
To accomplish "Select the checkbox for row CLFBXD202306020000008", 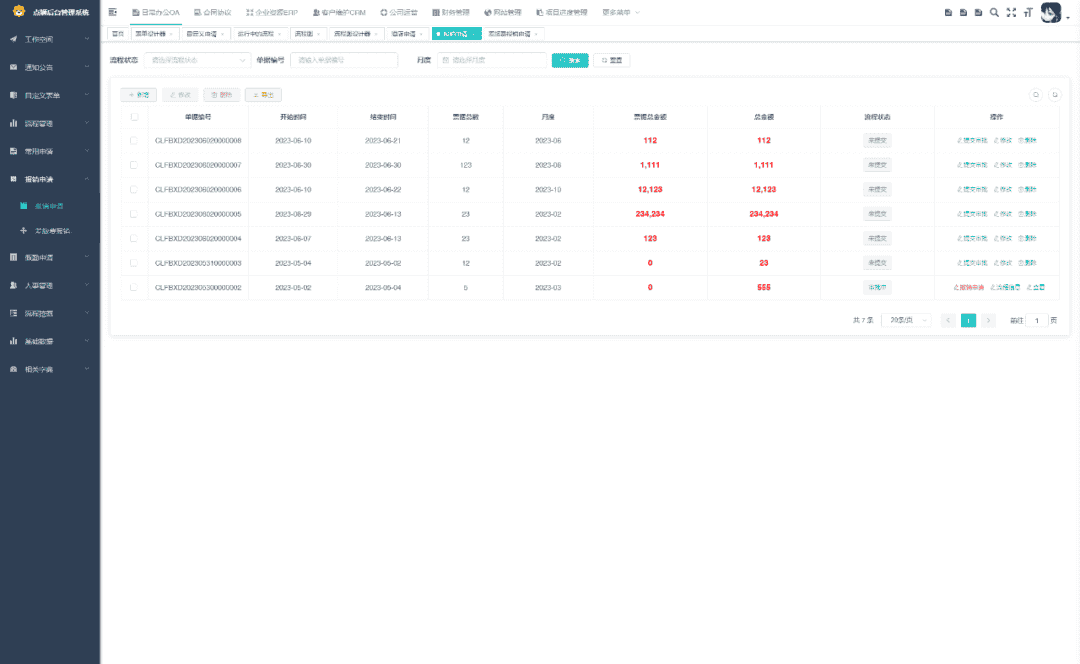I will [x=134, y=141].
